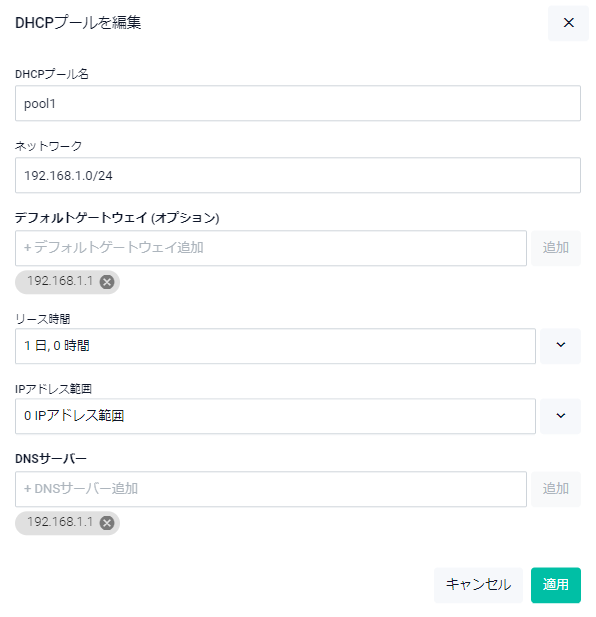Image resolution: width=596 pixels, height=617 pixels.
Task: Open the 0 IPアドレス範囲 field
Action: tap(275, 416)
